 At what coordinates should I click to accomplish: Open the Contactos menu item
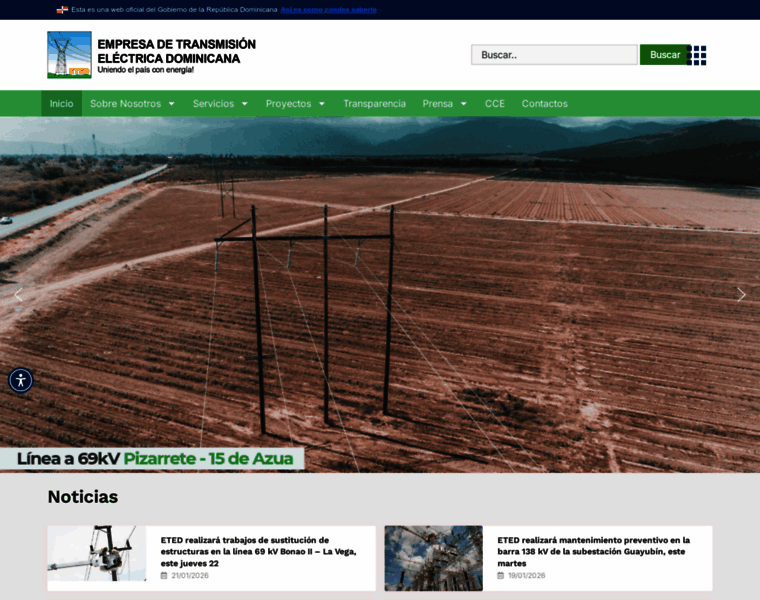pyautogui.click(x=545, y=104)
